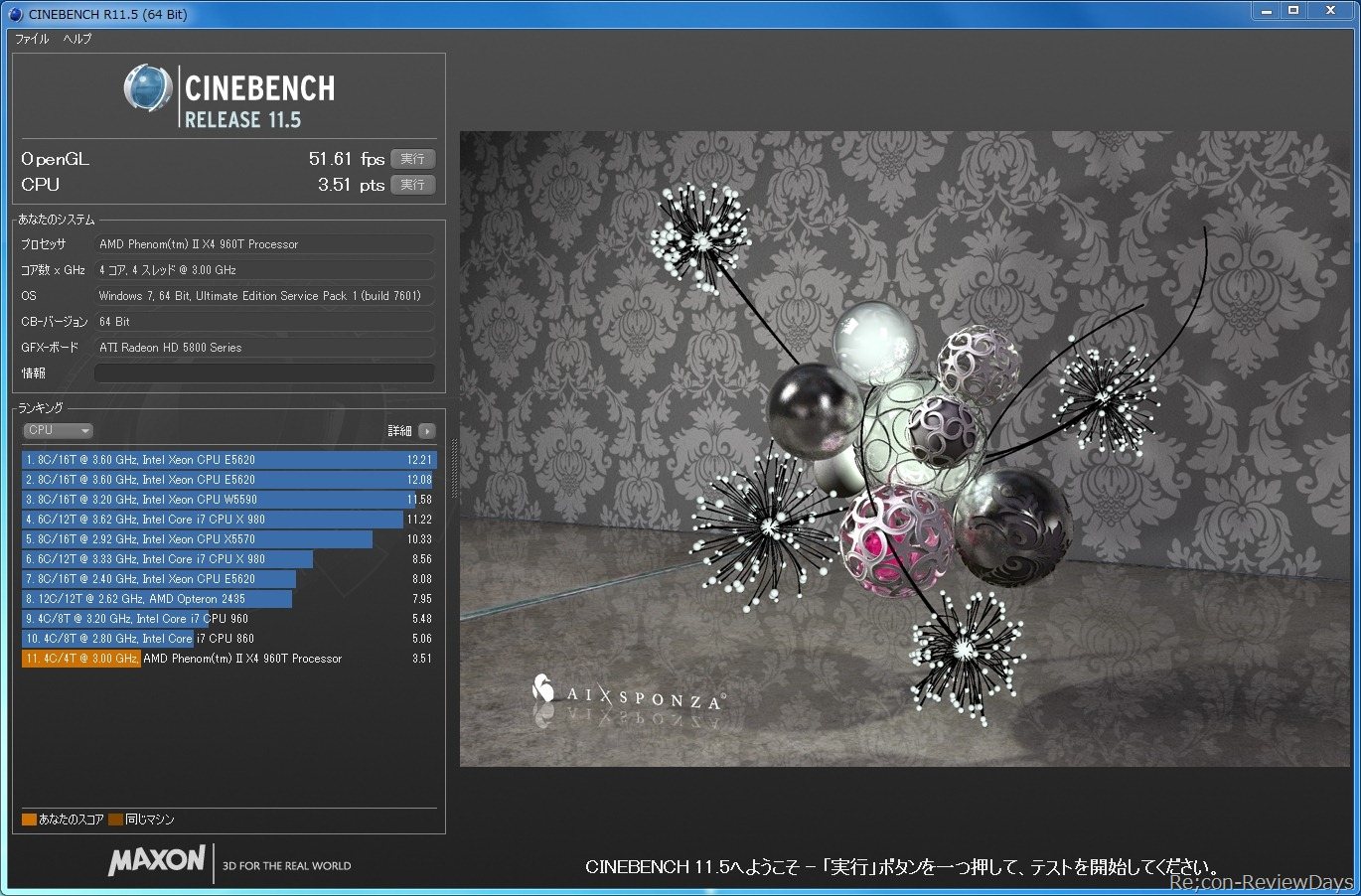Select ranking row 1, Xeon E5620 at 3.60 GHz
The height and width of the screenshot is (896, 1361).
227,460
